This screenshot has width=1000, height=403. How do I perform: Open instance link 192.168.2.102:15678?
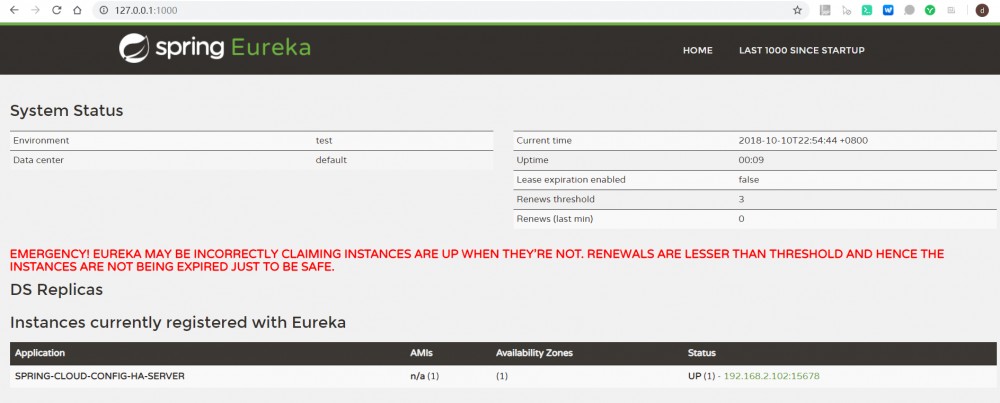tap(772, 376)
